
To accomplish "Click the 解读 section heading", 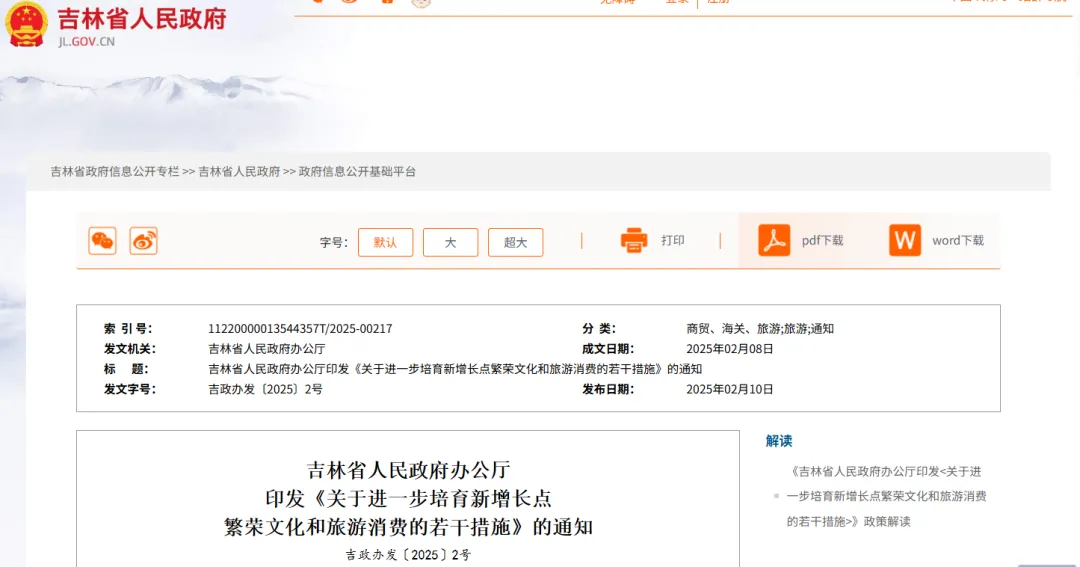I will [x=779, y=441].
